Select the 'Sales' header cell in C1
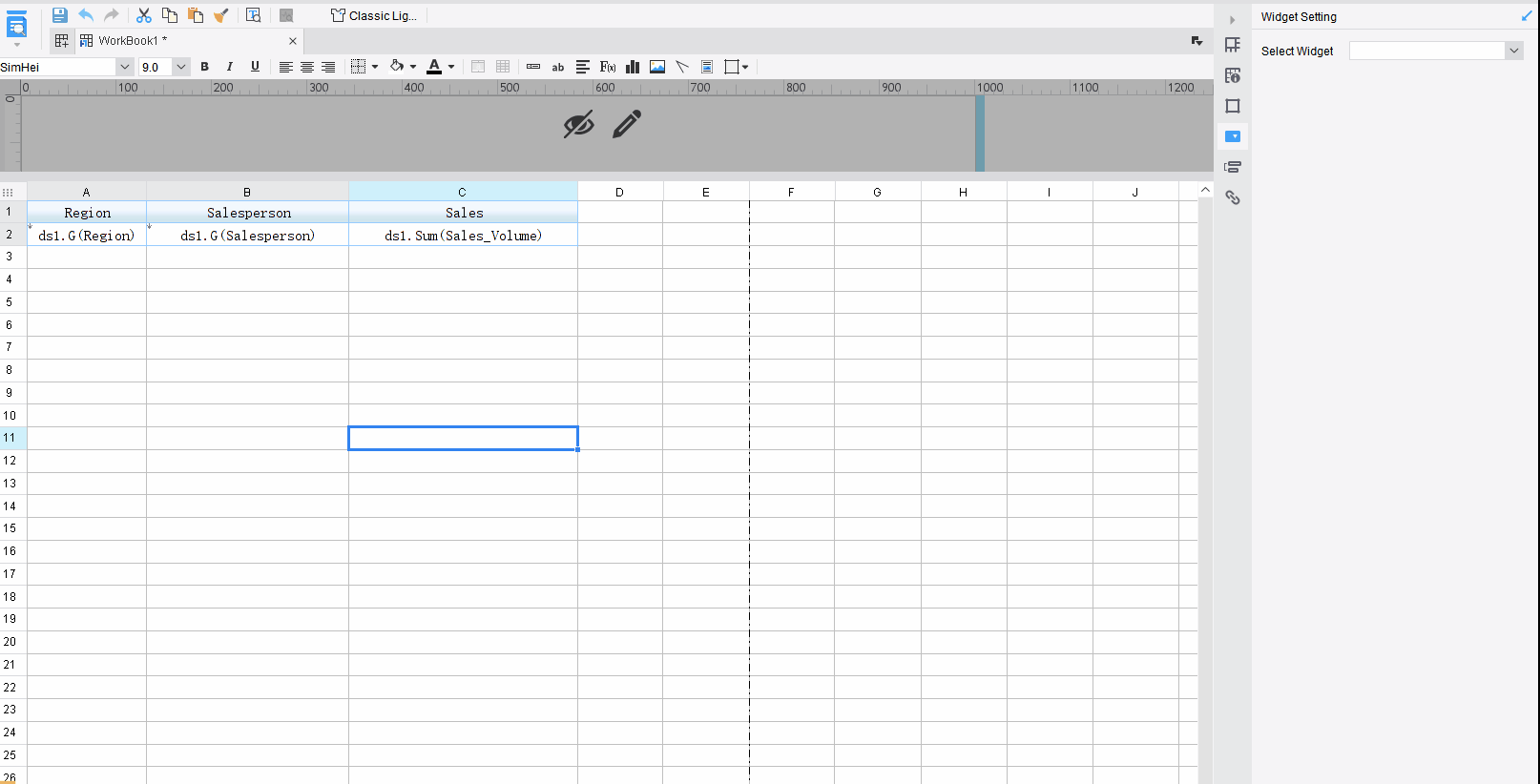 [463, 213]
